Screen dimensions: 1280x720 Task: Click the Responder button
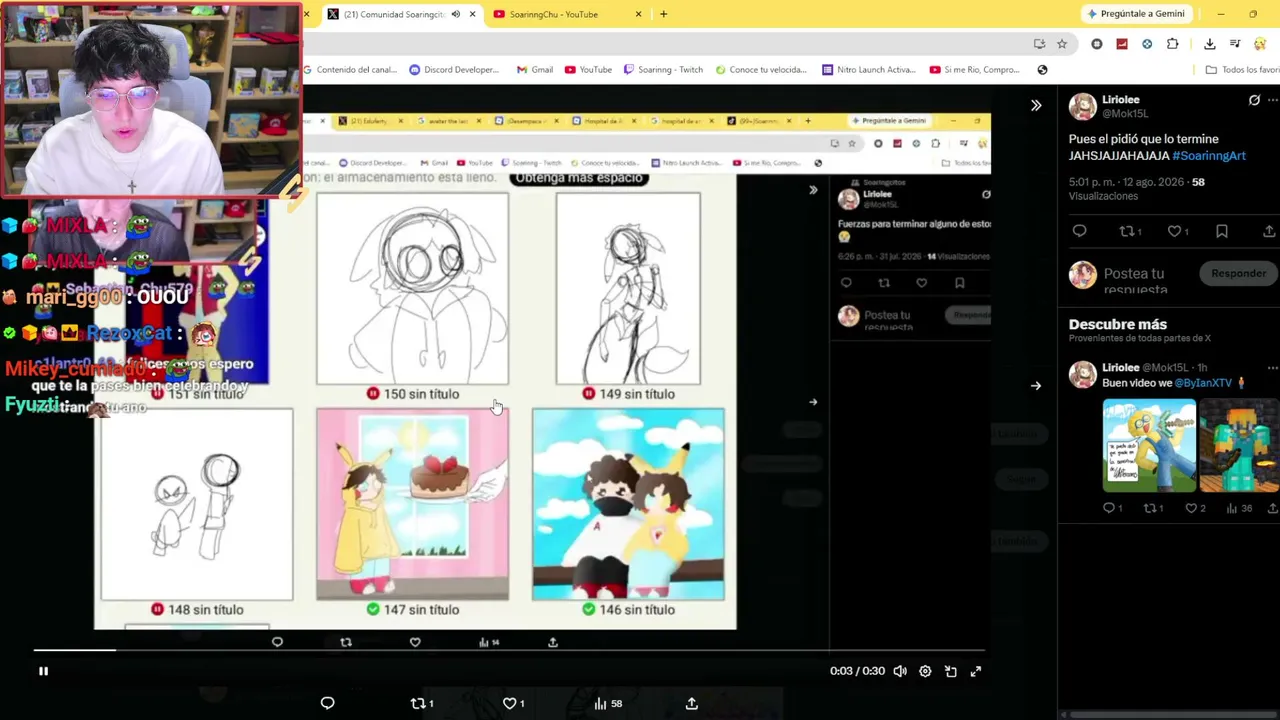click(1238, 274)
